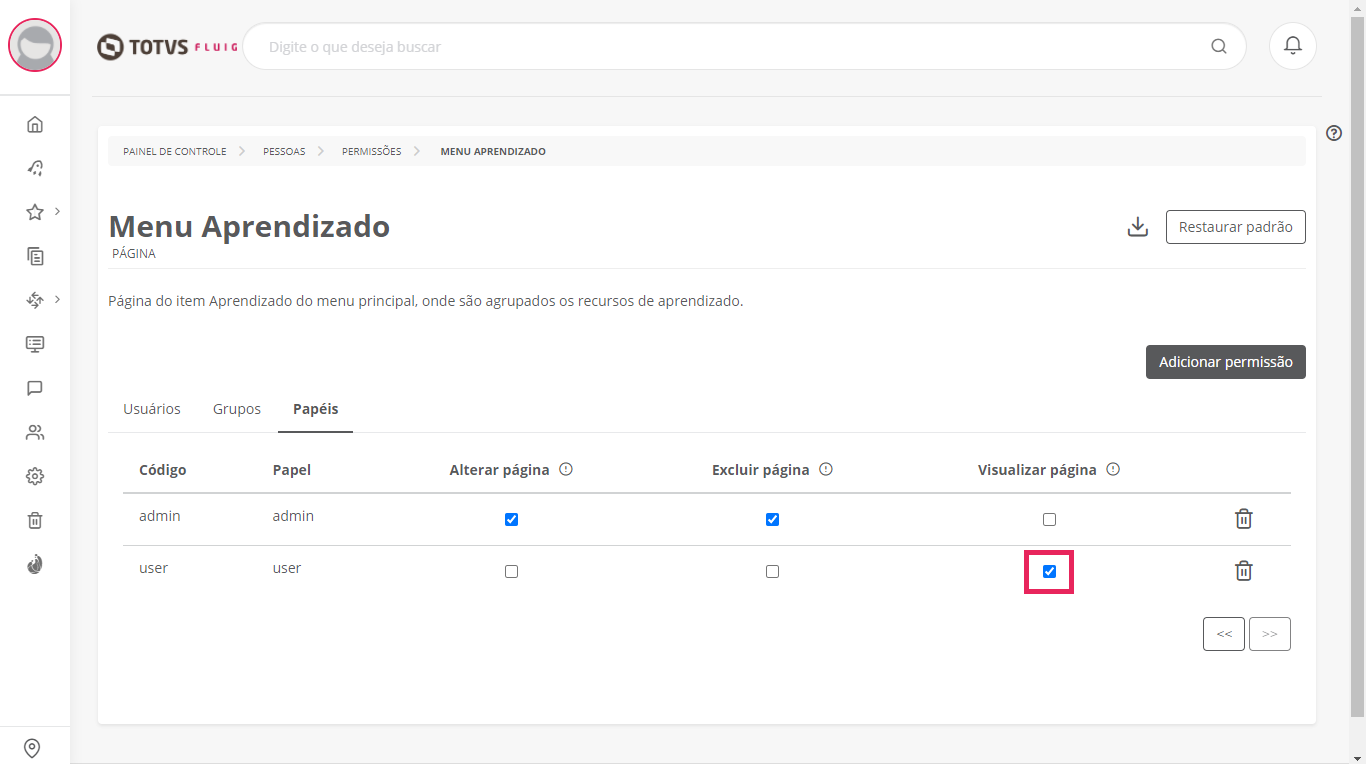This screenshot has height=764, width=1366.
Task: Click the chat bubble sidebar icon
Action: point(35,388)
